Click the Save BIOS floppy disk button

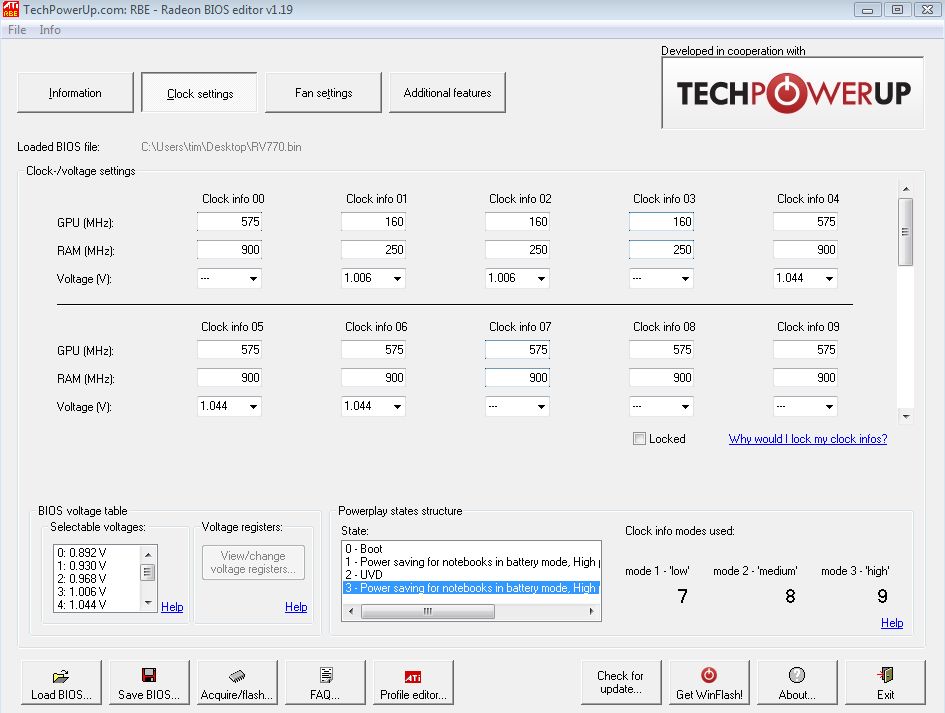pos(149,682)
